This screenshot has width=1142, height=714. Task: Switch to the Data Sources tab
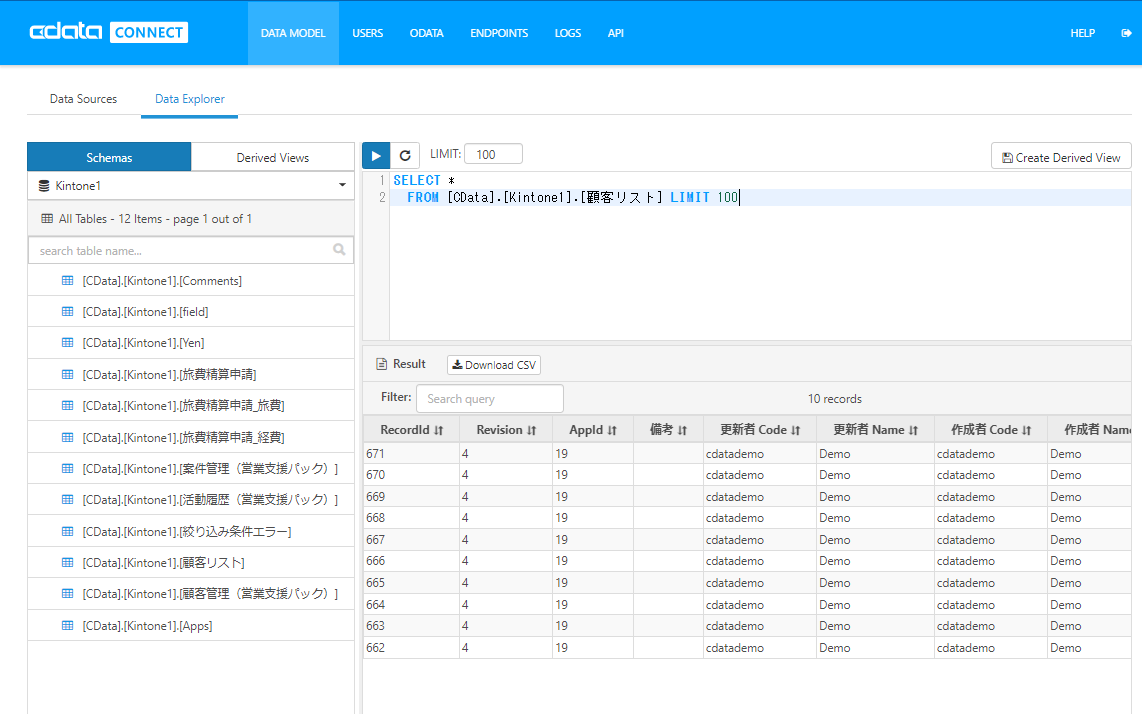click(x=83, y=99)
